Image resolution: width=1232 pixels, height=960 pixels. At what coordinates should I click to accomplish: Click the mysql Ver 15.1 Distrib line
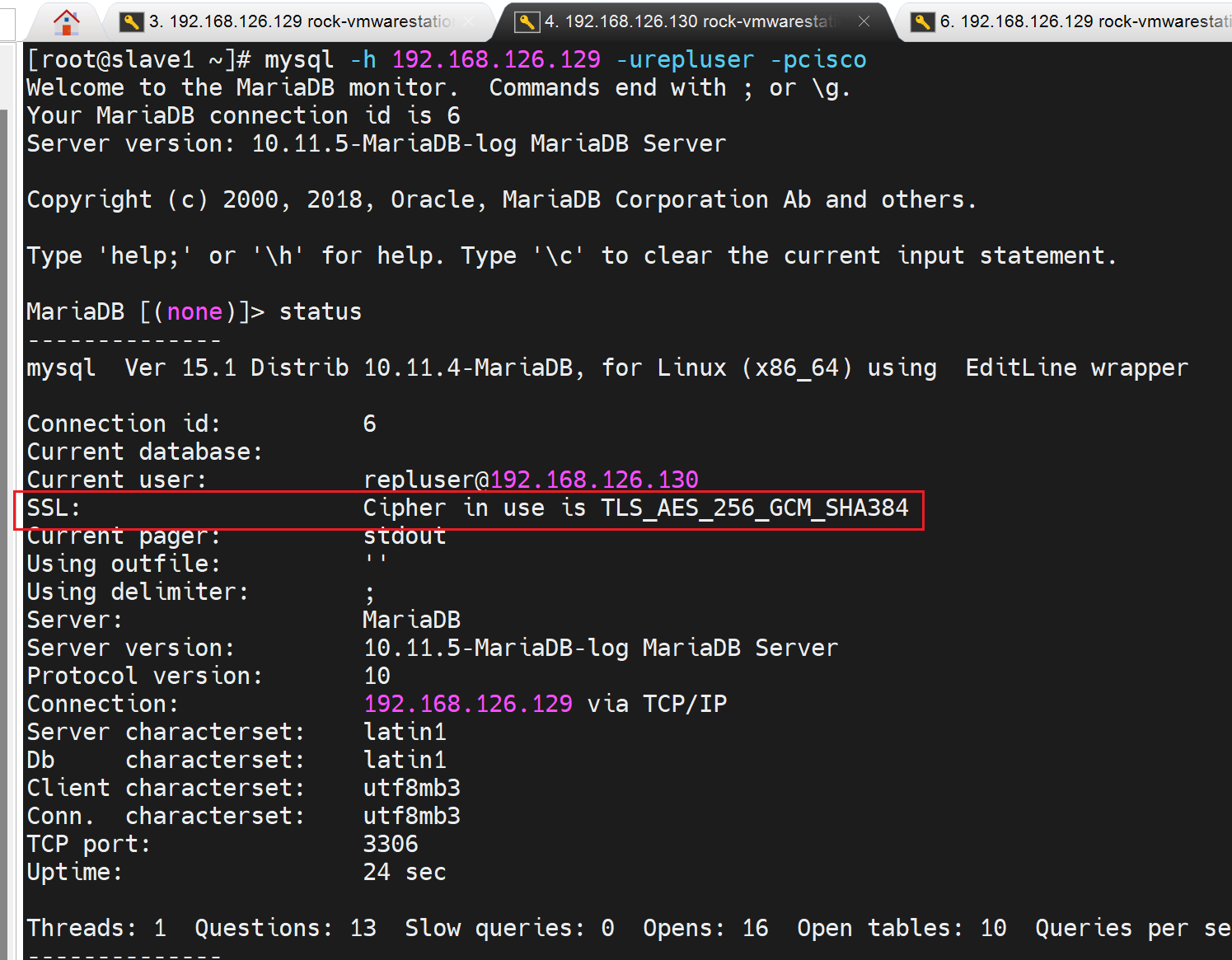[607, 368]
